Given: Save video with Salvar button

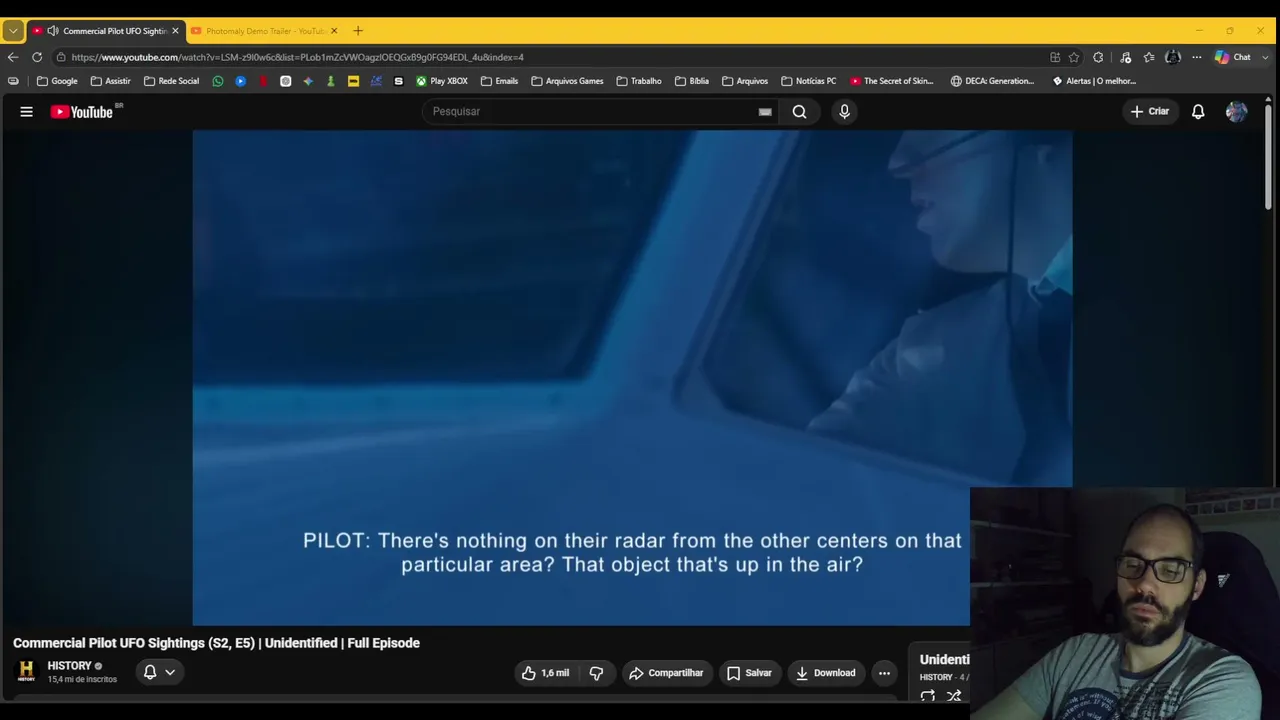Looking at the screenshot, I should [749, 673].
